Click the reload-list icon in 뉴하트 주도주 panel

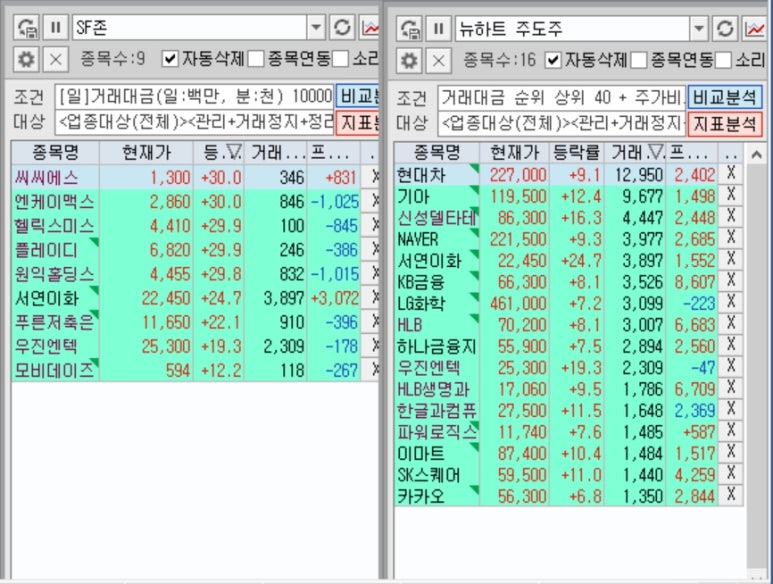click(x=409, y=28)
